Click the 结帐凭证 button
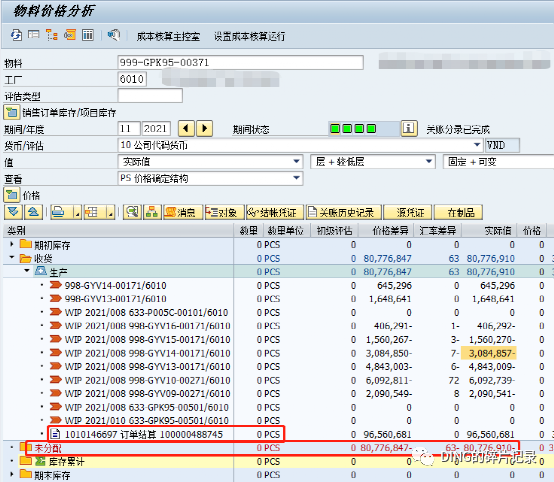Image resolution: width=554 pixels, height=482 pixels. point(275,212)
